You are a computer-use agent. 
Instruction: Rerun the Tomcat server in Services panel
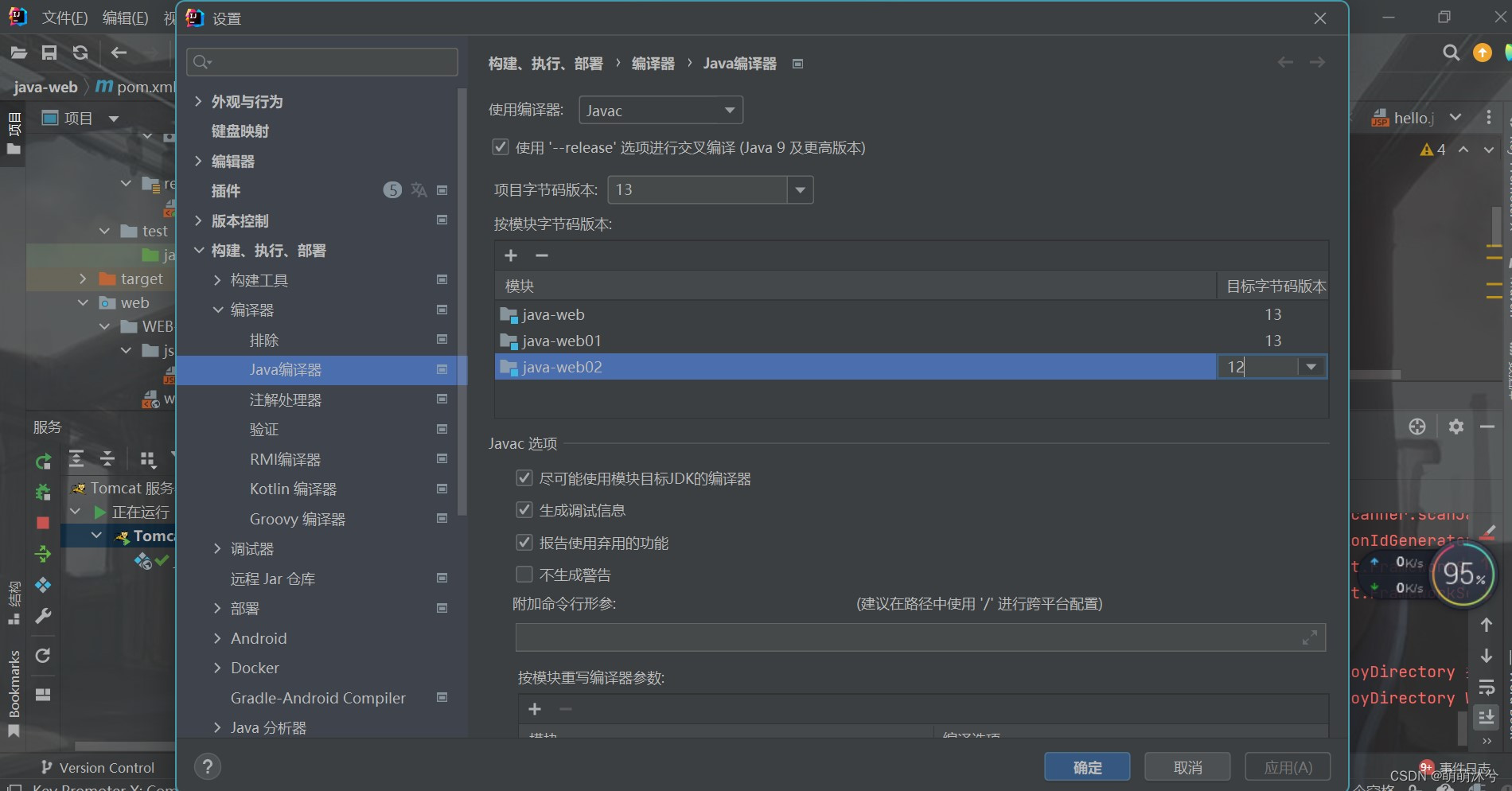[42, 460]
